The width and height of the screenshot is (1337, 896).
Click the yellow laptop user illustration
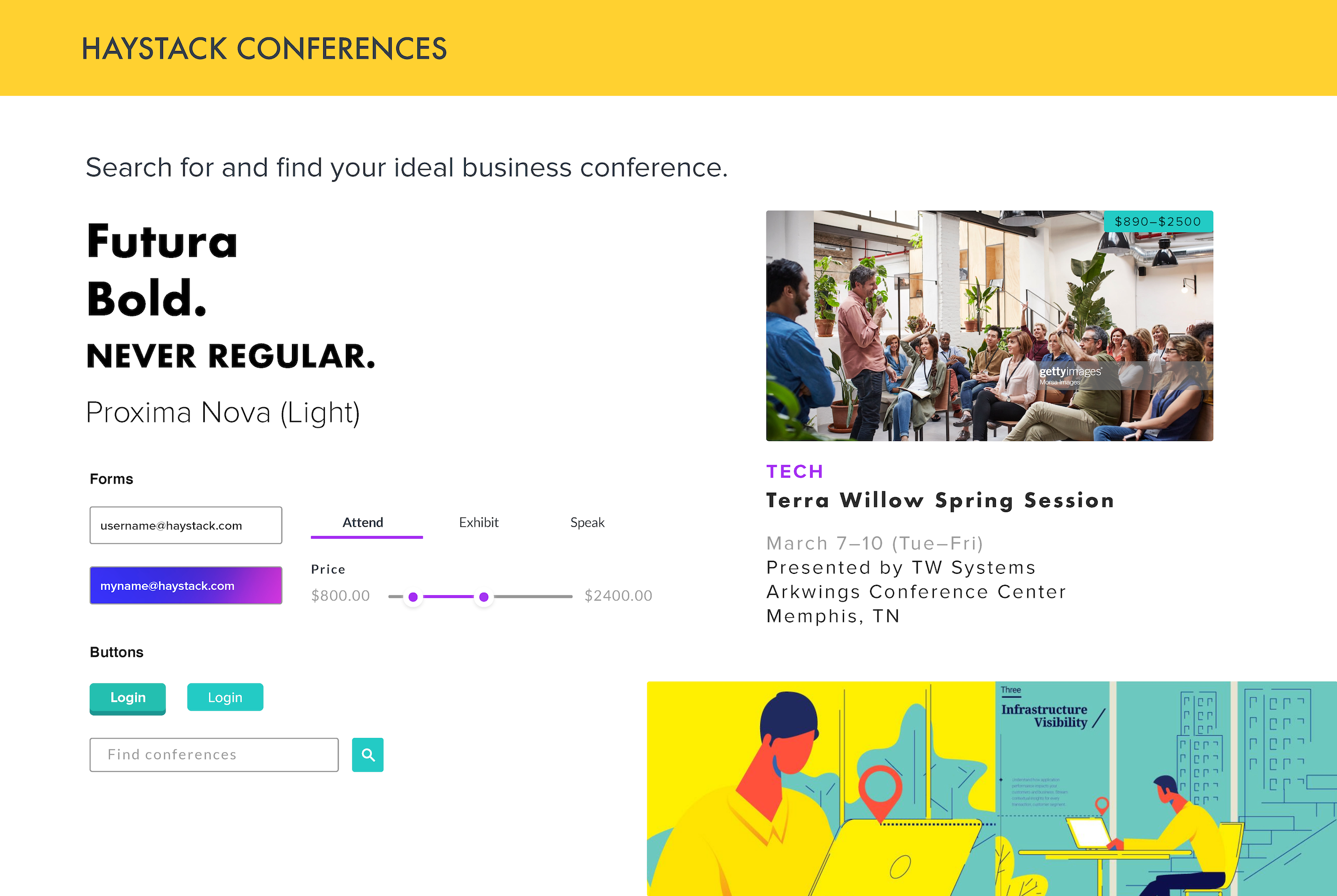pos(821,788)
